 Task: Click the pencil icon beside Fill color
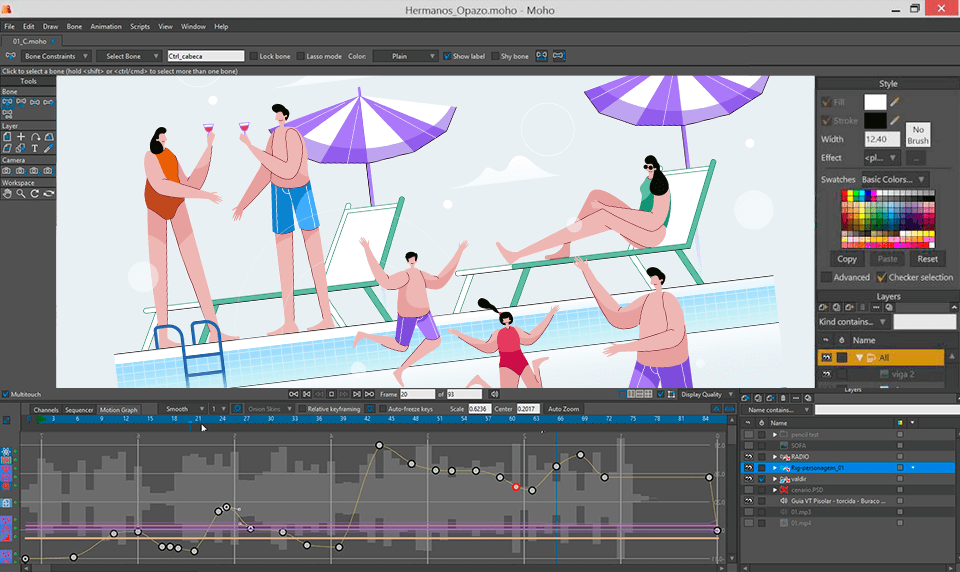[895, 102]
